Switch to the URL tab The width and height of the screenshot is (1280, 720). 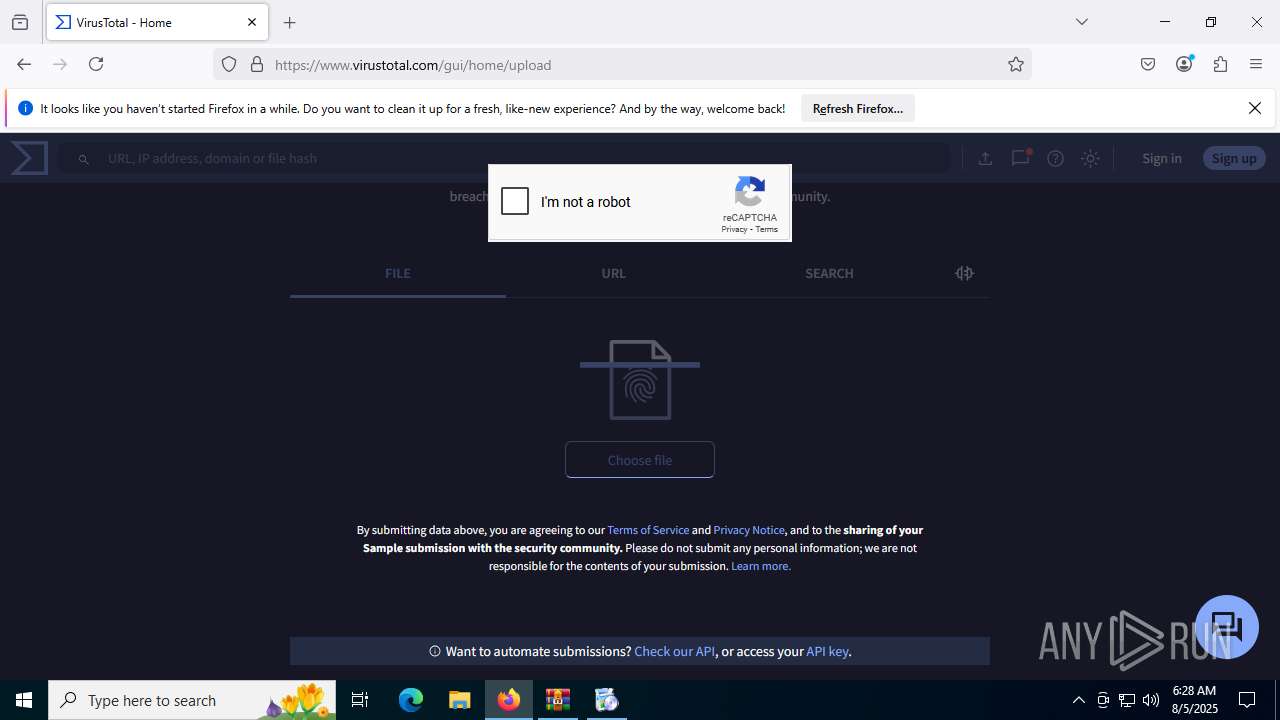tap(614, 273)
